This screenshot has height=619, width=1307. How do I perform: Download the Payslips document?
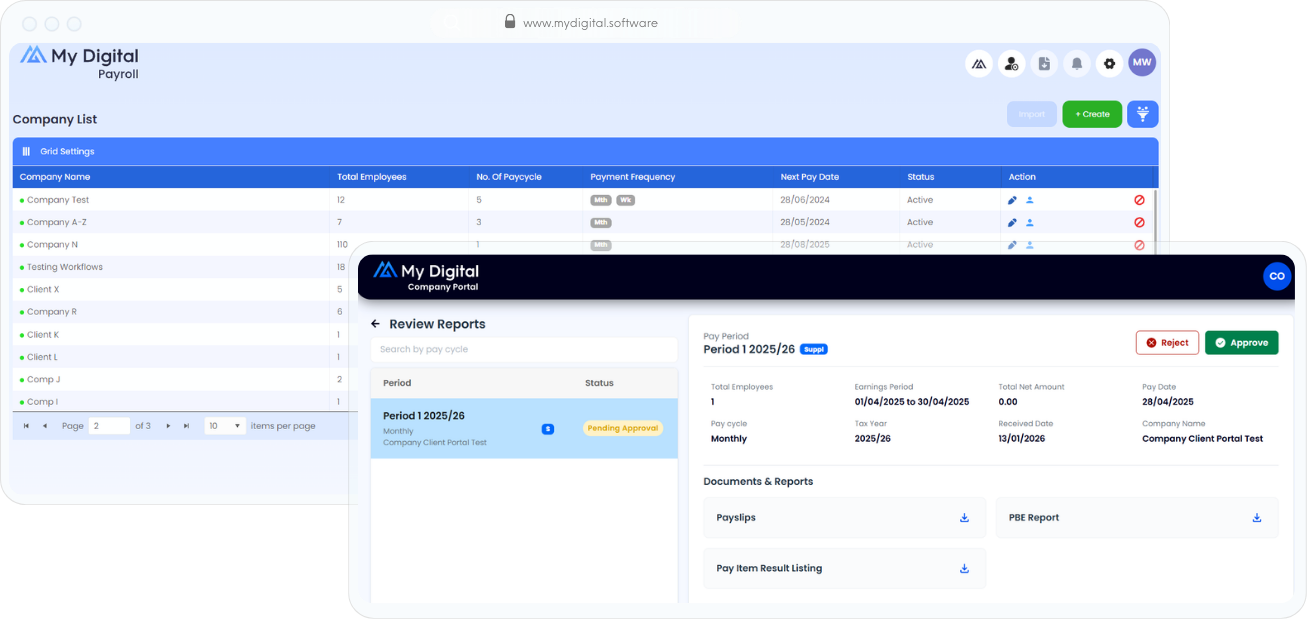pyautogui.click(x=964, y=518)
